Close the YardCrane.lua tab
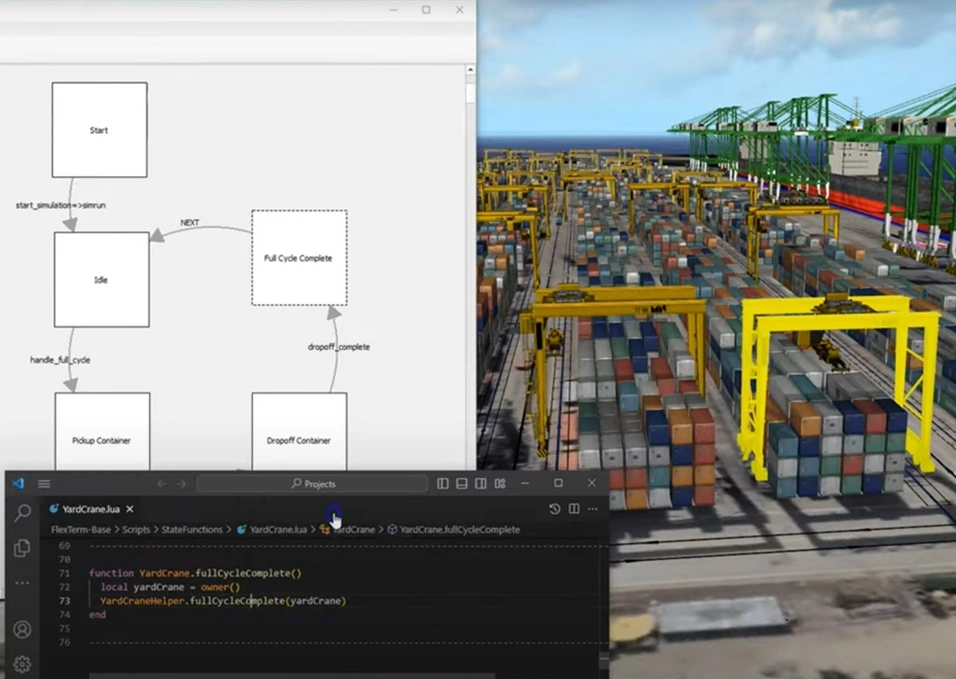 coord(130,509)
